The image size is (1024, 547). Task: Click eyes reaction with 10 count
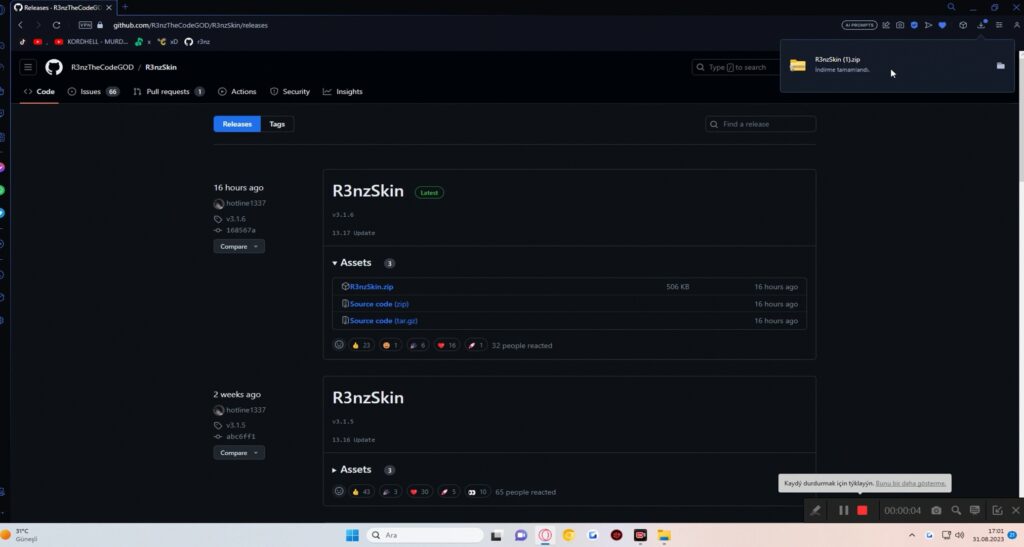point(477,492)
